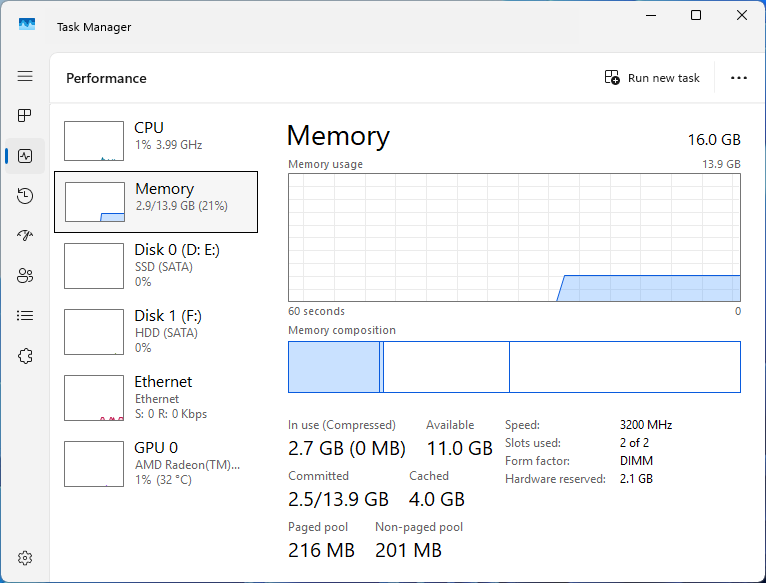Select Disk 0 (D: E:) entry
This screenshot has width=766, height=583.
pos(156,266)
